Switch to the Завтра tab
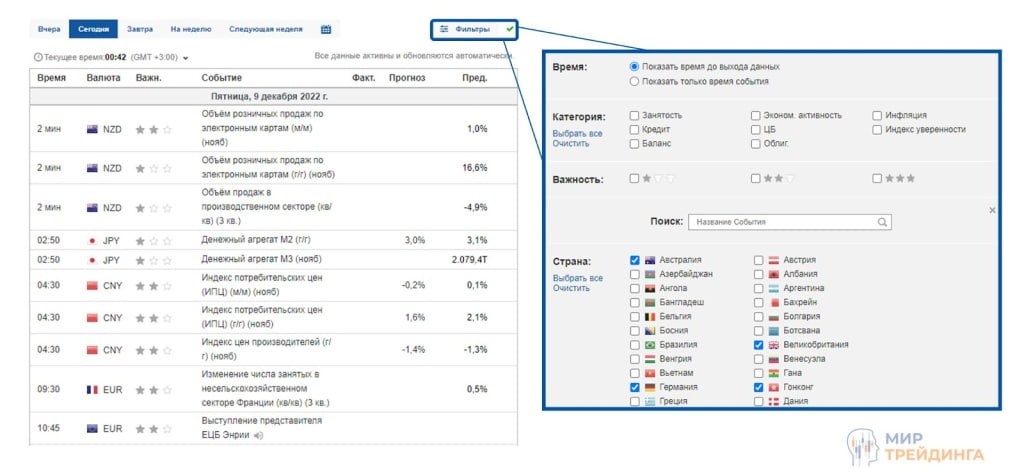Viewport: 1024px width, 472px height. pos(140,30)
